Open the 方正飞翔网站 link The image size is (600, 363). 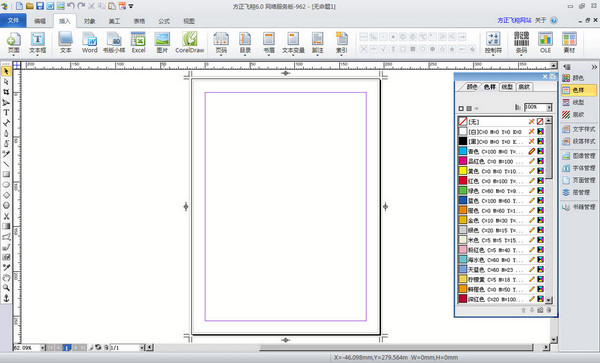coord(514,20)
